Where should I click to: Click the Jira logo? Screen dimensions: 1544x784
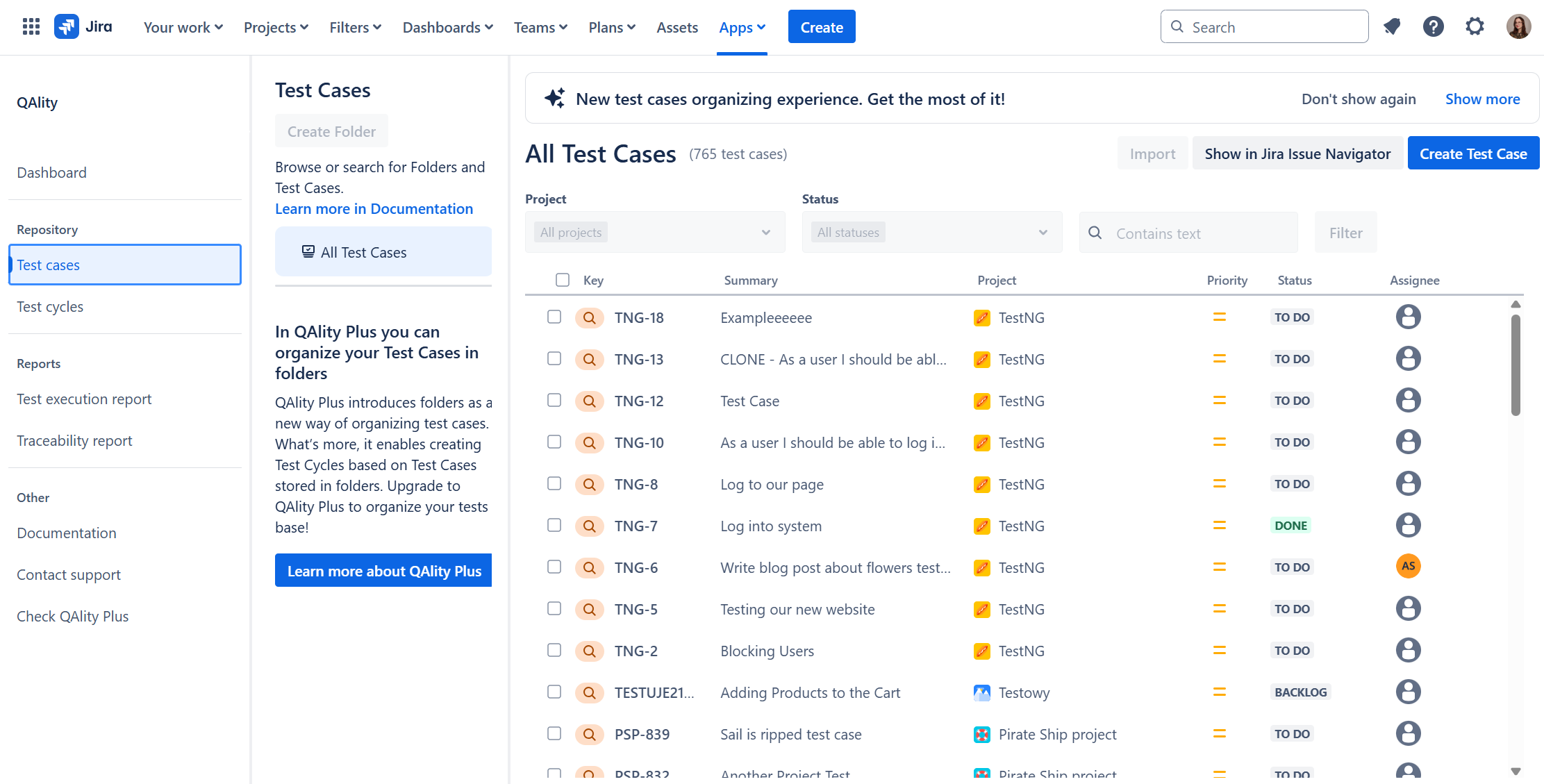point(83,27)
